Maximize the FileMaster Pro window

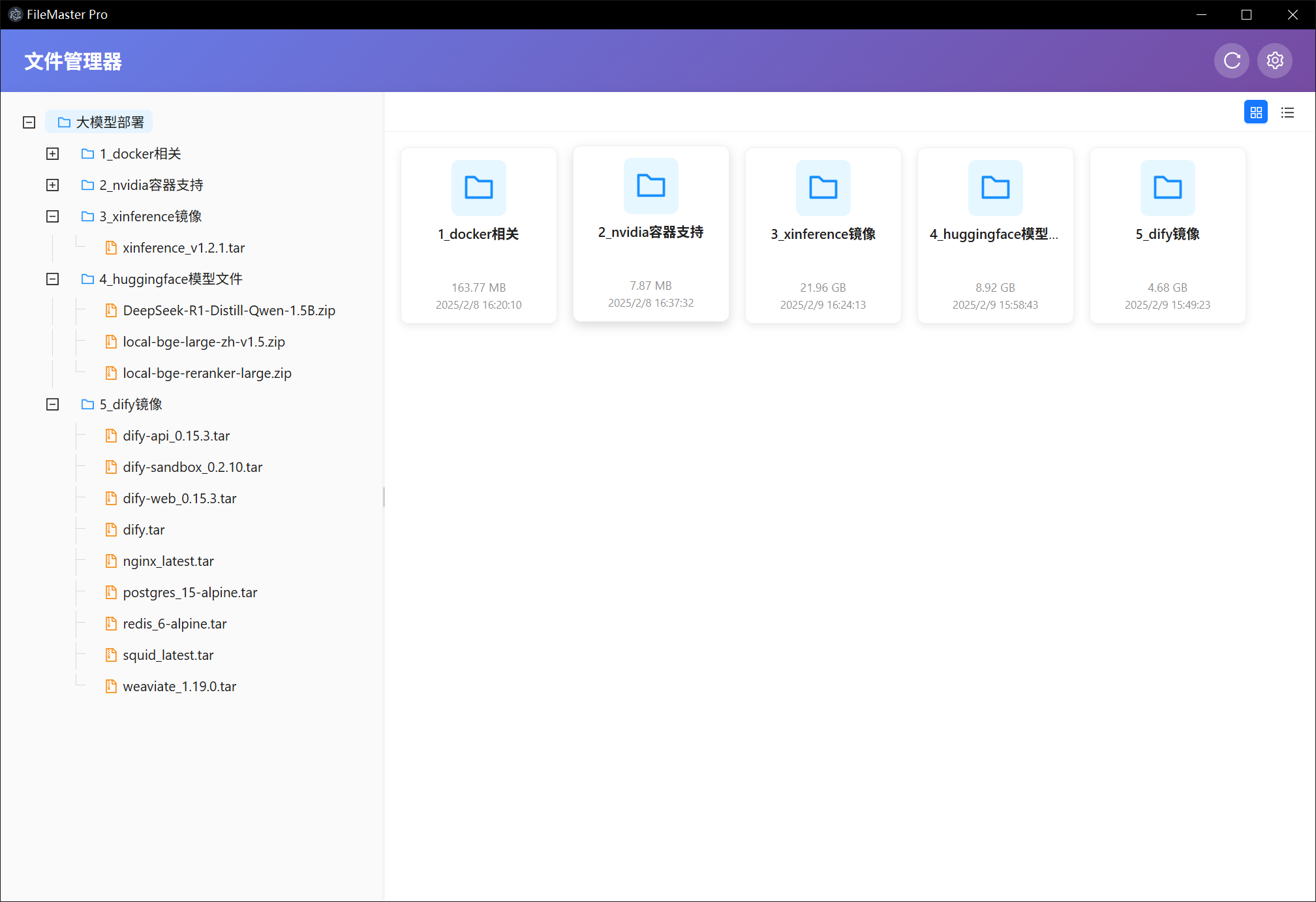tap(1246, 14)
